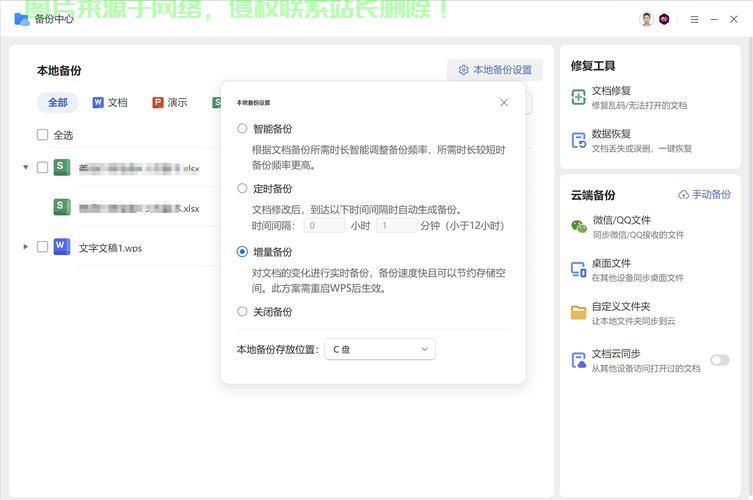Collapse the first xlsx backup group

pyautogui.click(x=25, y=168)
